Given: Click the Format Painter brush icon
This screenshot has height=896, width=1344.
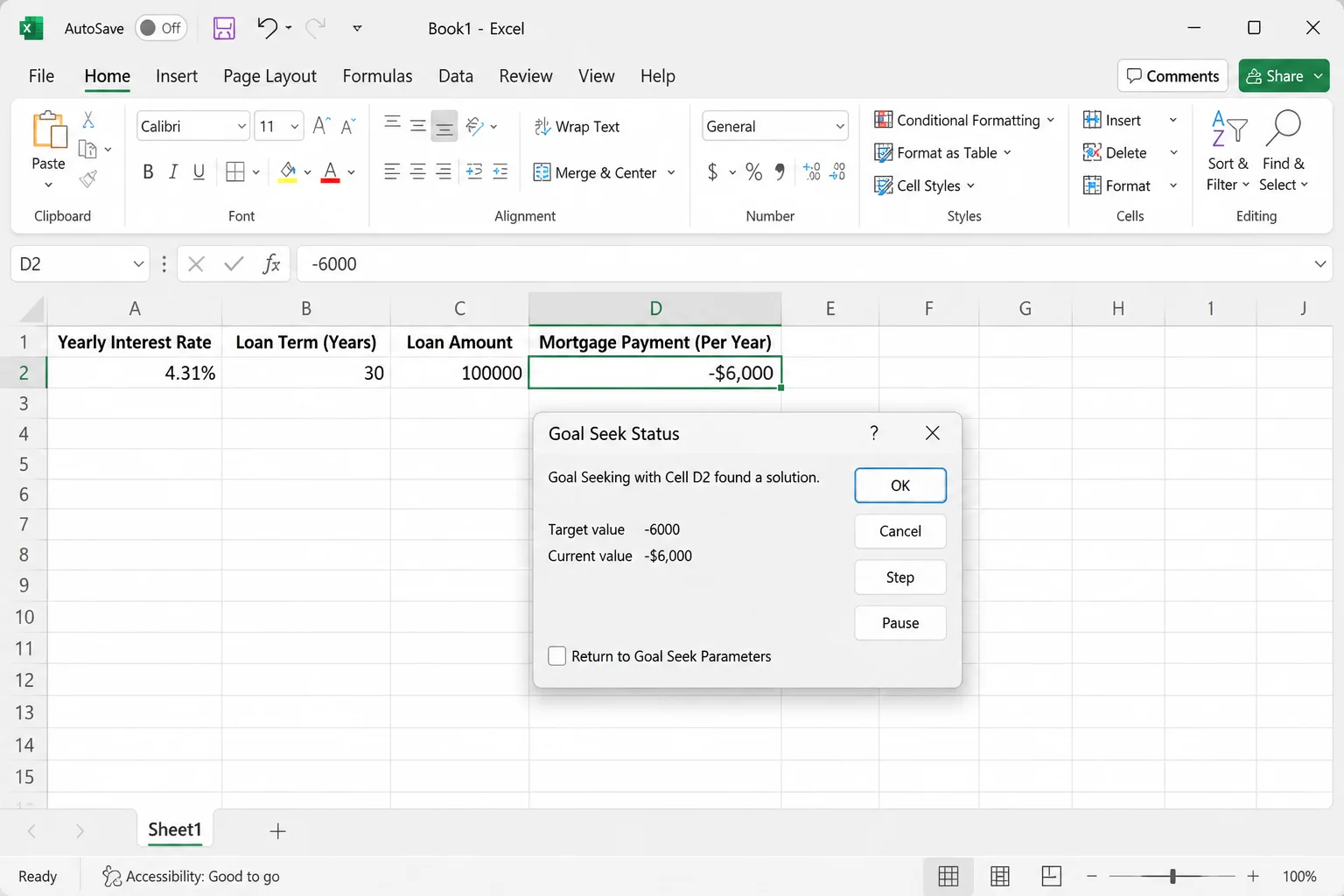Looking at the screenshot, I should click(x=87, y=179).
